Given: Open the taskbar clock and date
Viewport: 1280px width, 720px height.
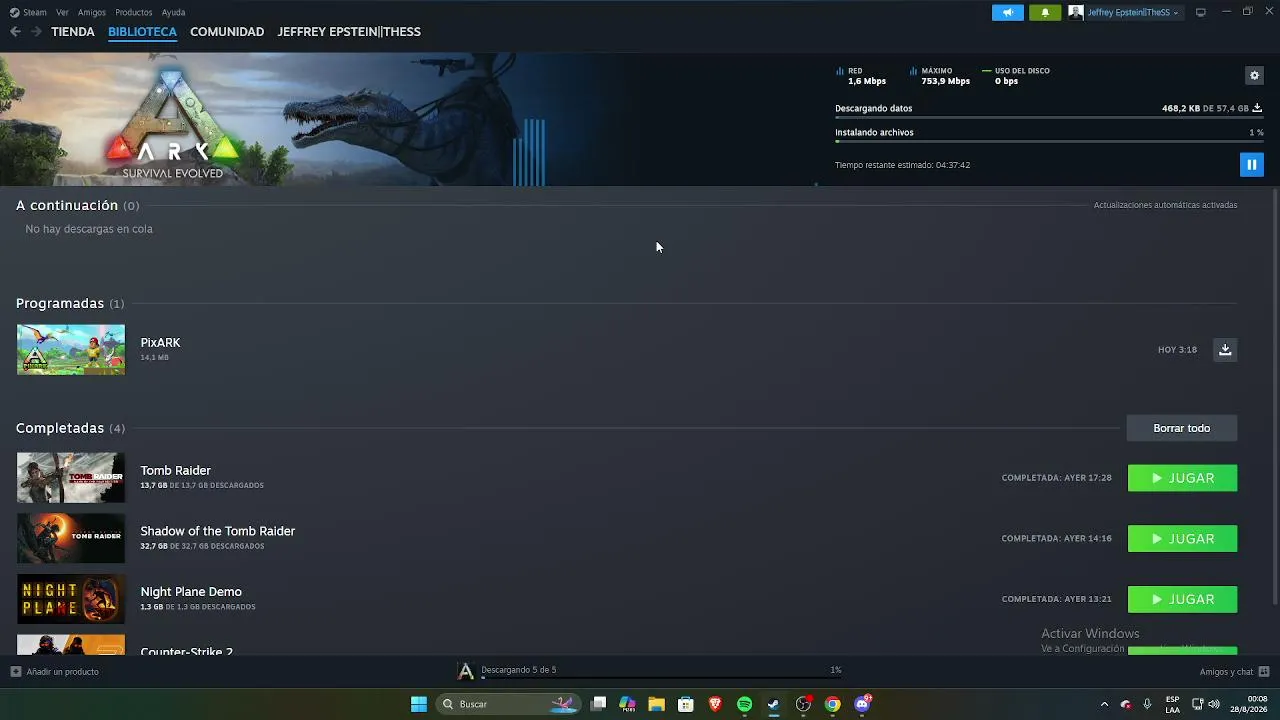Looking at the screenshot, I should tap(1249, 704).
